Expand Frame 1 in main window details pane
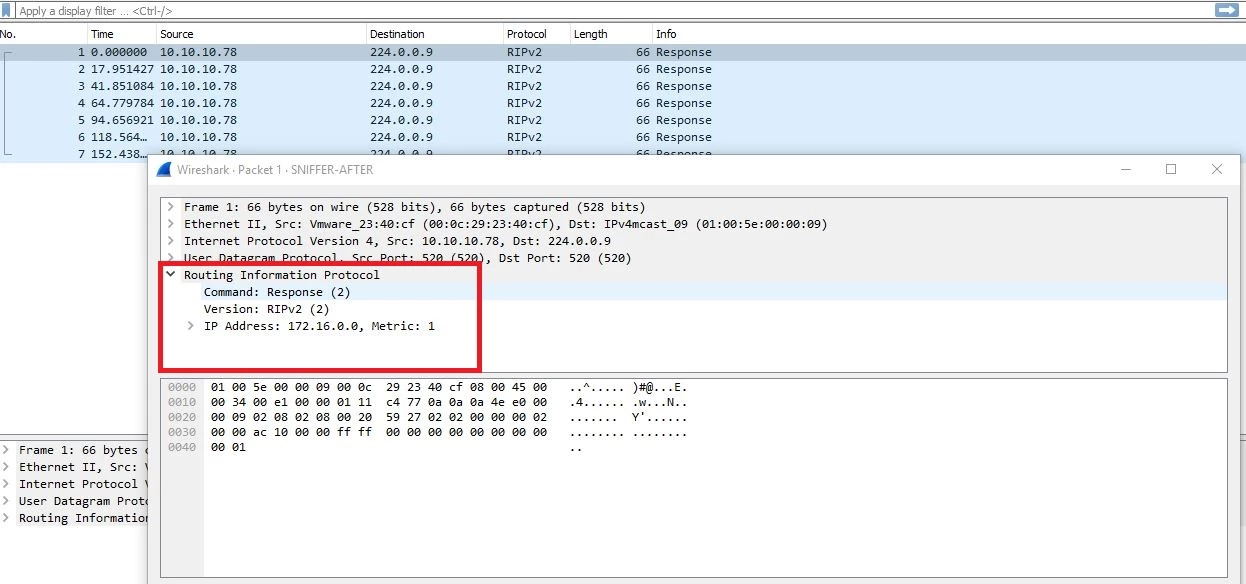This screenshot has width=1246, height=584. [5, 450]
